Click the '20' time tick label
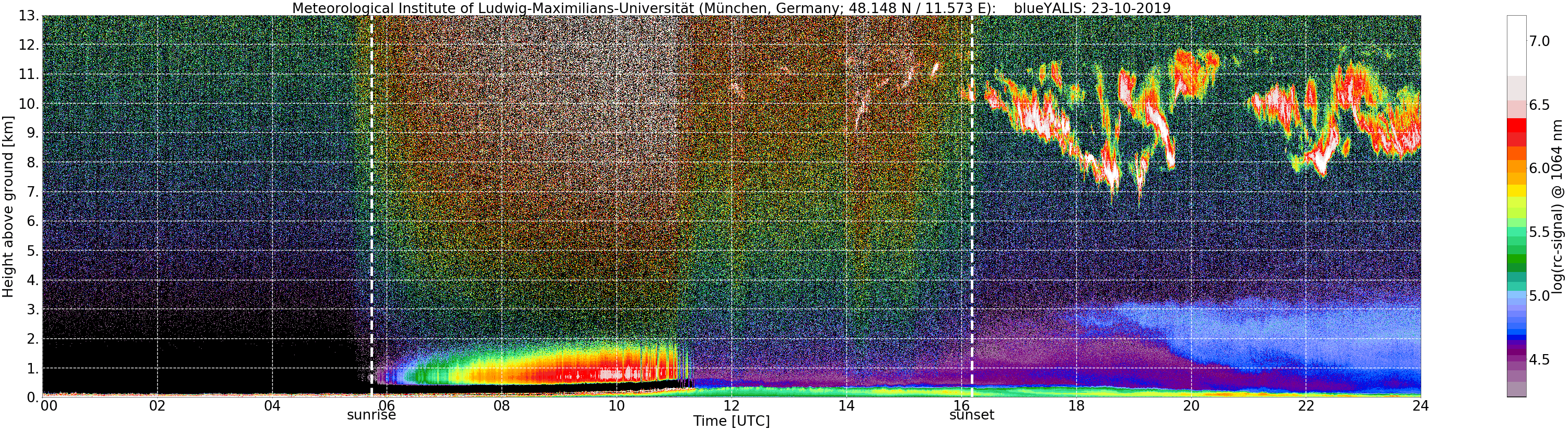 click(1191, 405)
